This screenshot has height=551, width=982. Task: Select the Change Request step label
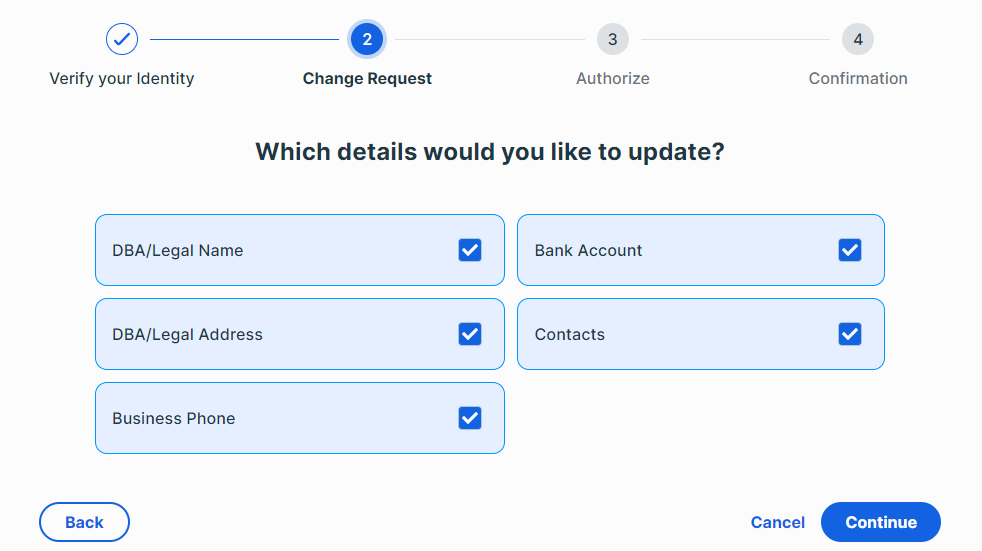click(x=367, y=79)
